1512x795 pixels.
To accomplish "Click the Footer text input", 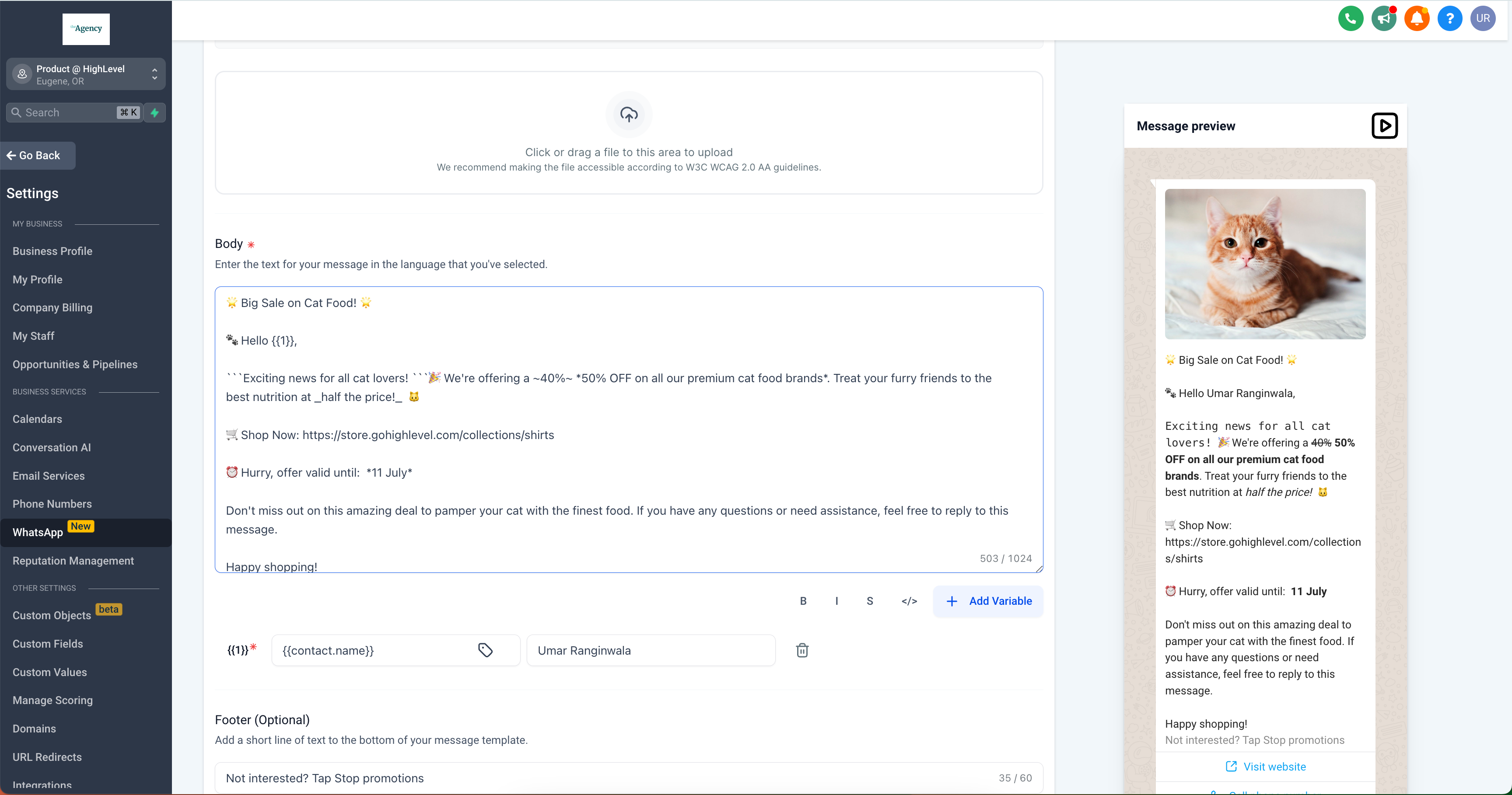I will (x=629, y=778).
